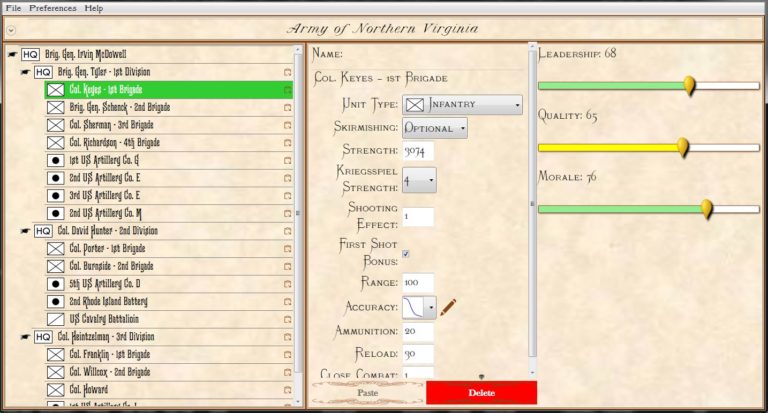
Task: Click the copy icon on Col. Sherman row
Action: (x=288, y=125)
